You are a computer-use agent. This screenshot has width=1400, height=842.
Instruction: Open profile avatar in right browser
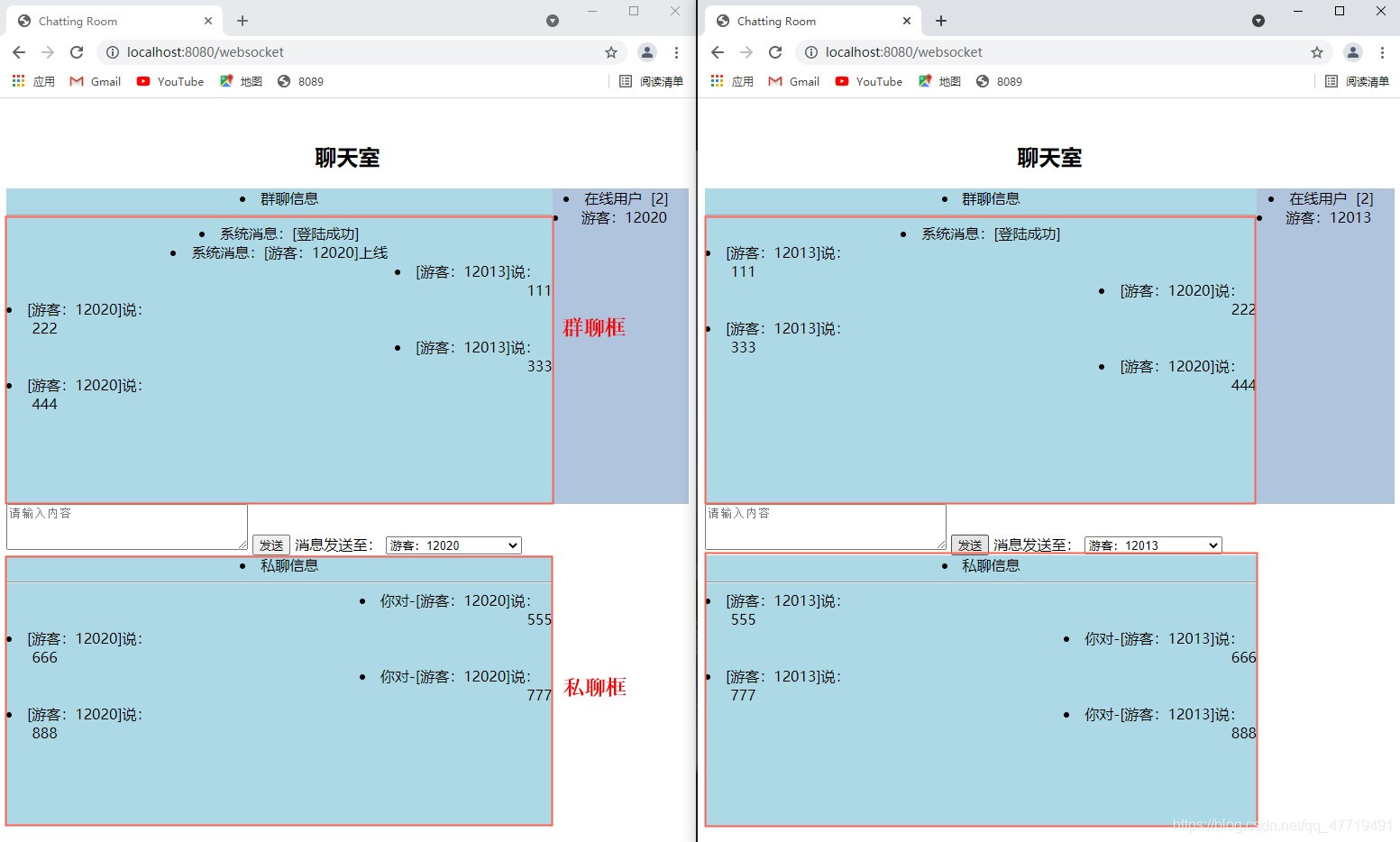[1353, 52]
